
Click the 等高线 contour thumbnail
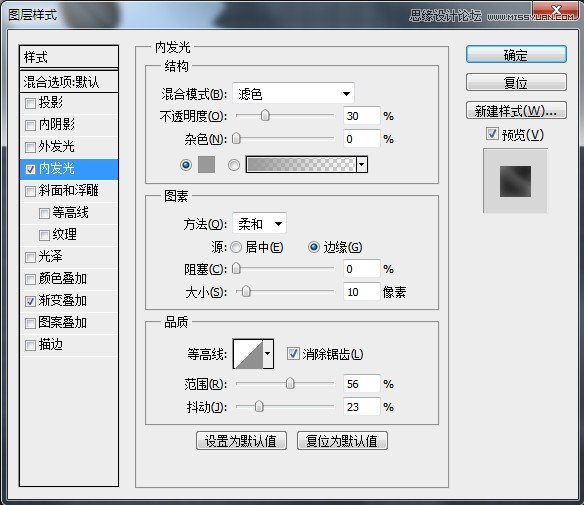248,353
